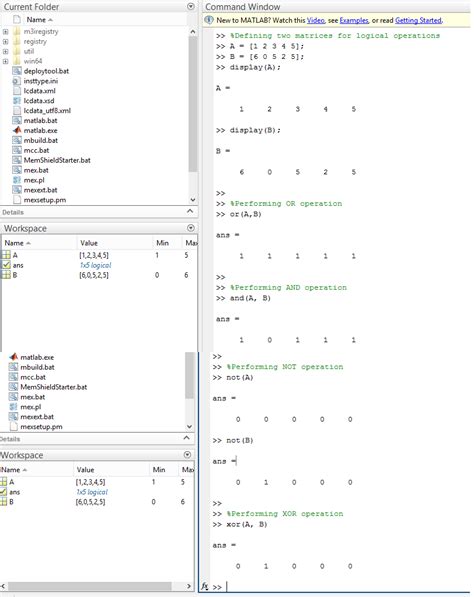The image size is (474, 597).
Task: Open the Current Folder panel actions menu
Action: [191, 6]
